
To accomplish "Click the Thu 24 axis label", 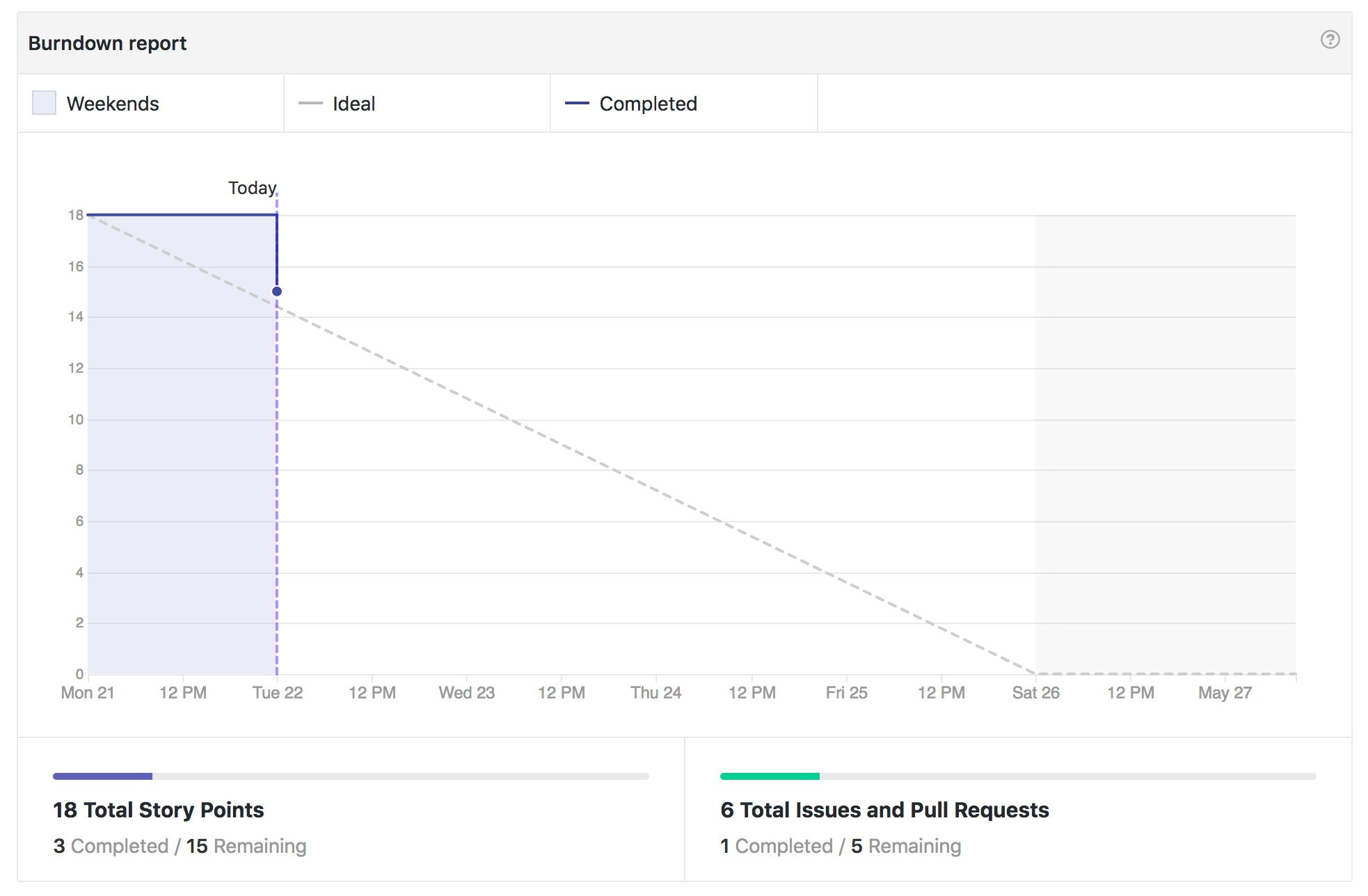I will pos(656,693).
